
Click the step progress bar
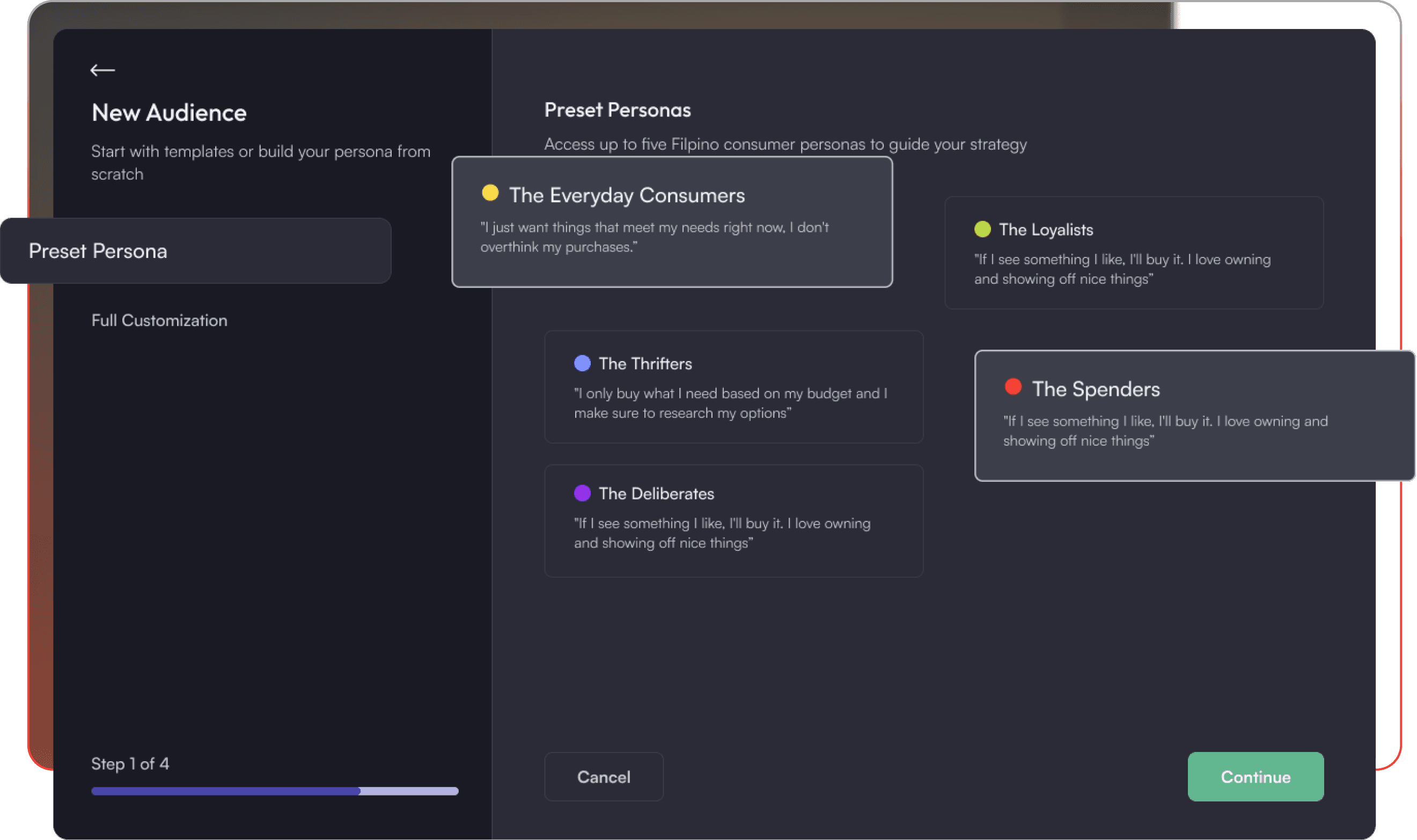(x=275, y=791)
